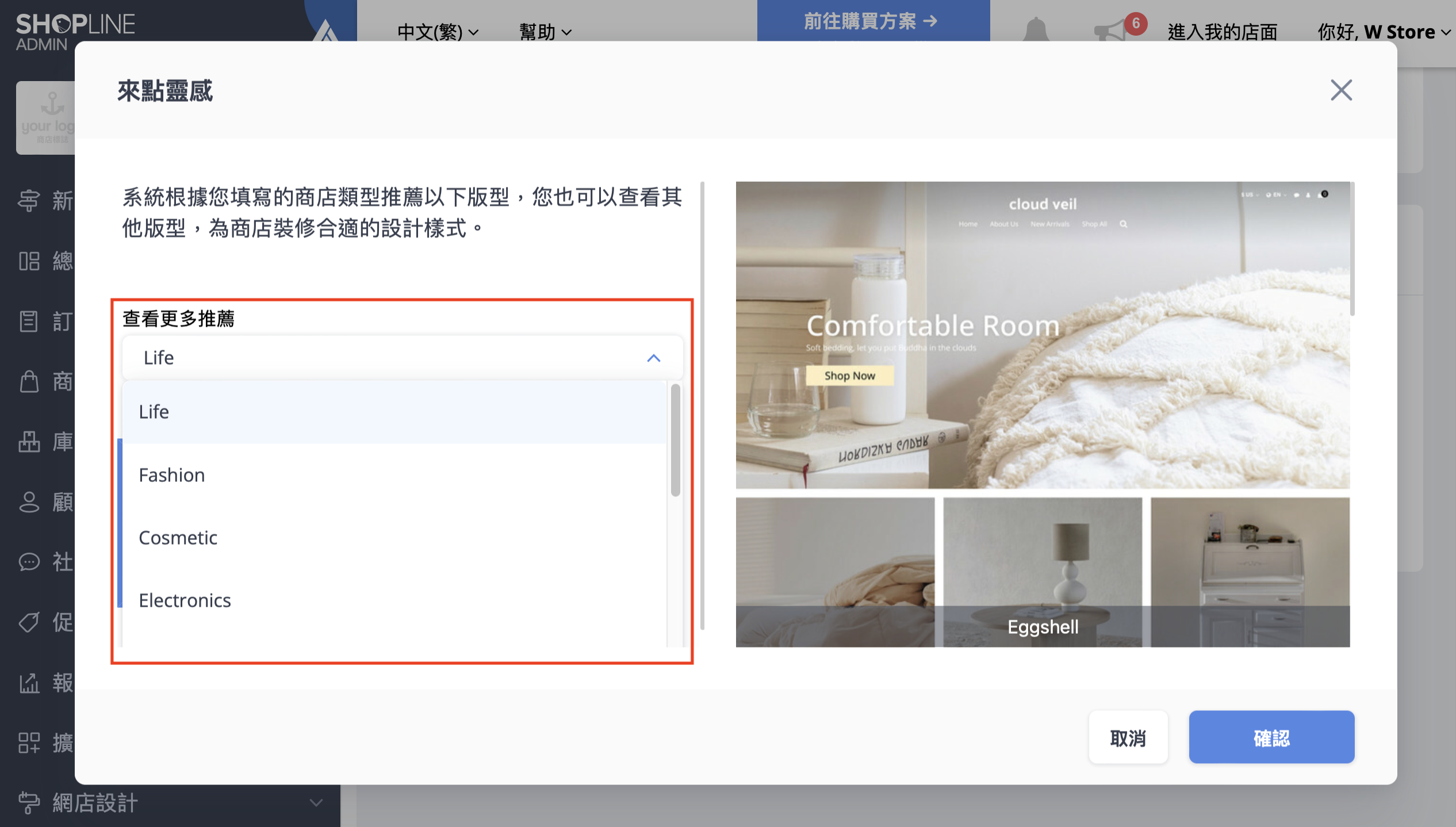Open the price tag promotions icon
The image size is (1456, 827).
(29, 622)
